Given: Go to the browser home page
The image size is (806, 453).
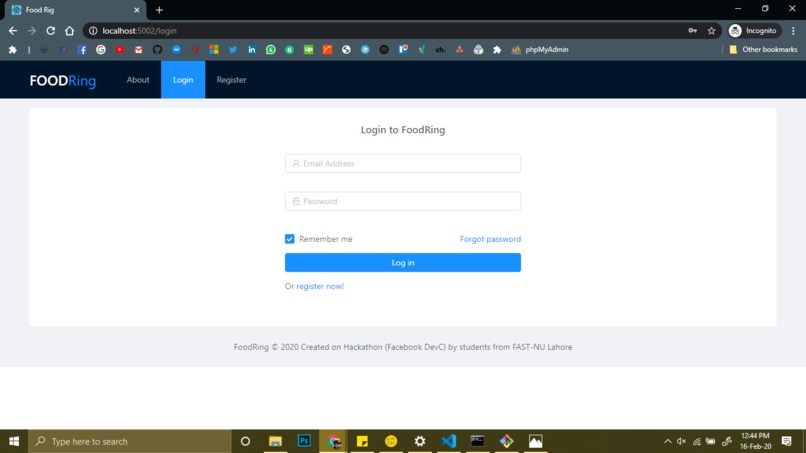Looking at the screenshot, I should 69,31.
